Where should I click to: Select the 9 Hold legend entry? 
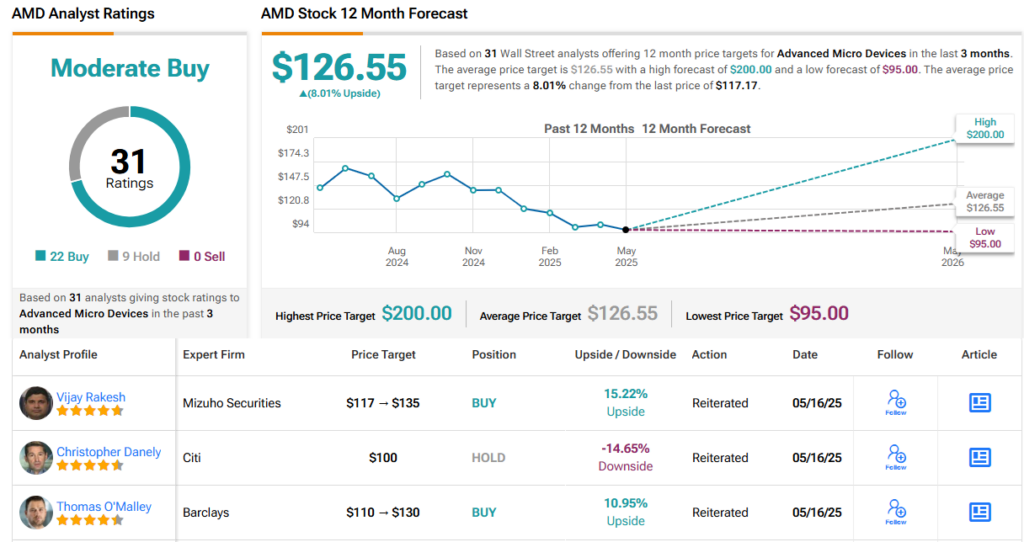pyautogui.click(x=134, y=257)
